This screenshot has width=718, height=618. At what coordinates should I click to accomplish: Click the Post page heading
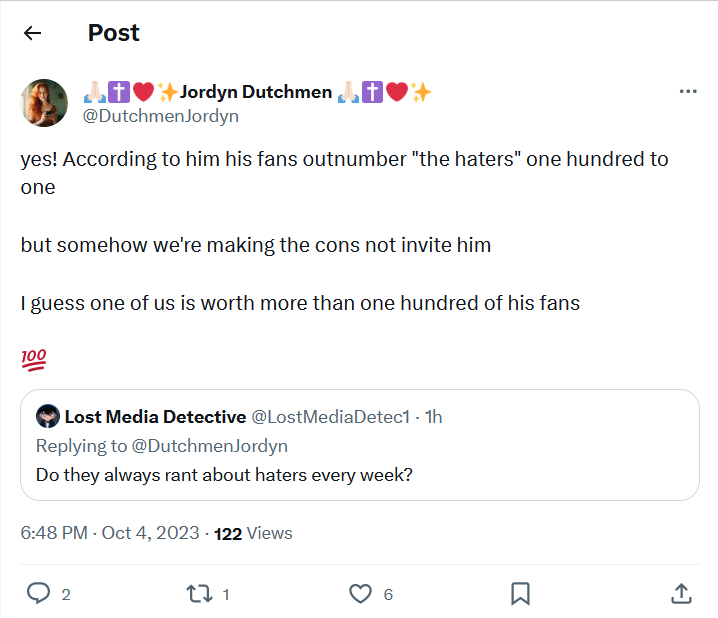[114, 33]
